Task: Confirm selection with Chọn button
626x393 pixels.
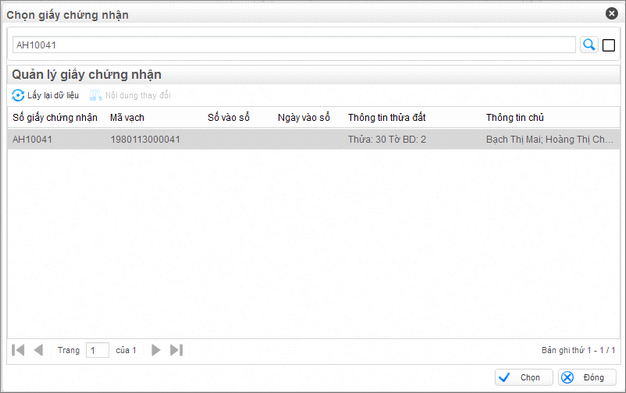Action: click(x=524, y=377)
